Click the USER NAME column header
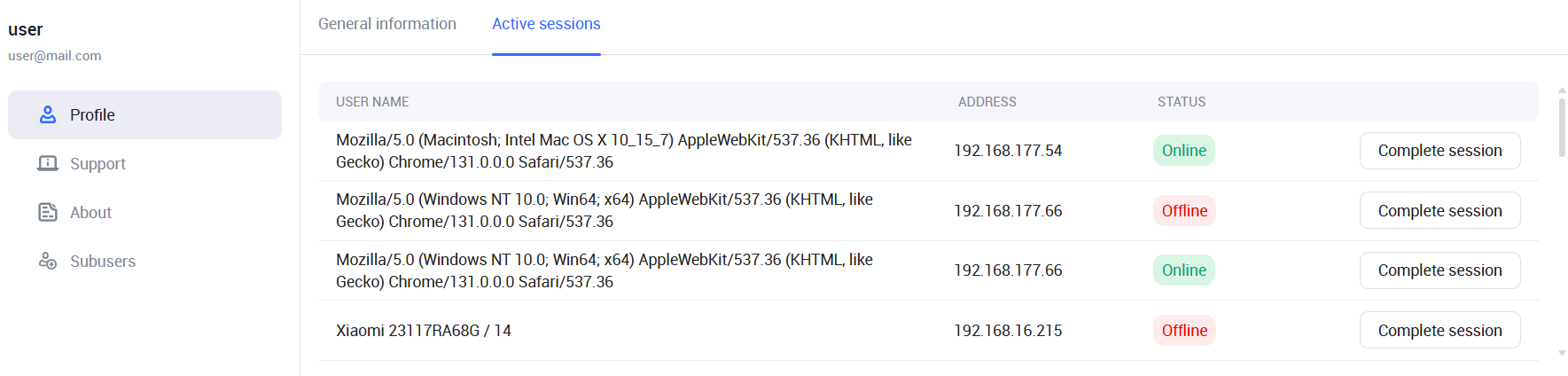The height and width of the screenshot is (376, 1568). click(x=372, y=102)
